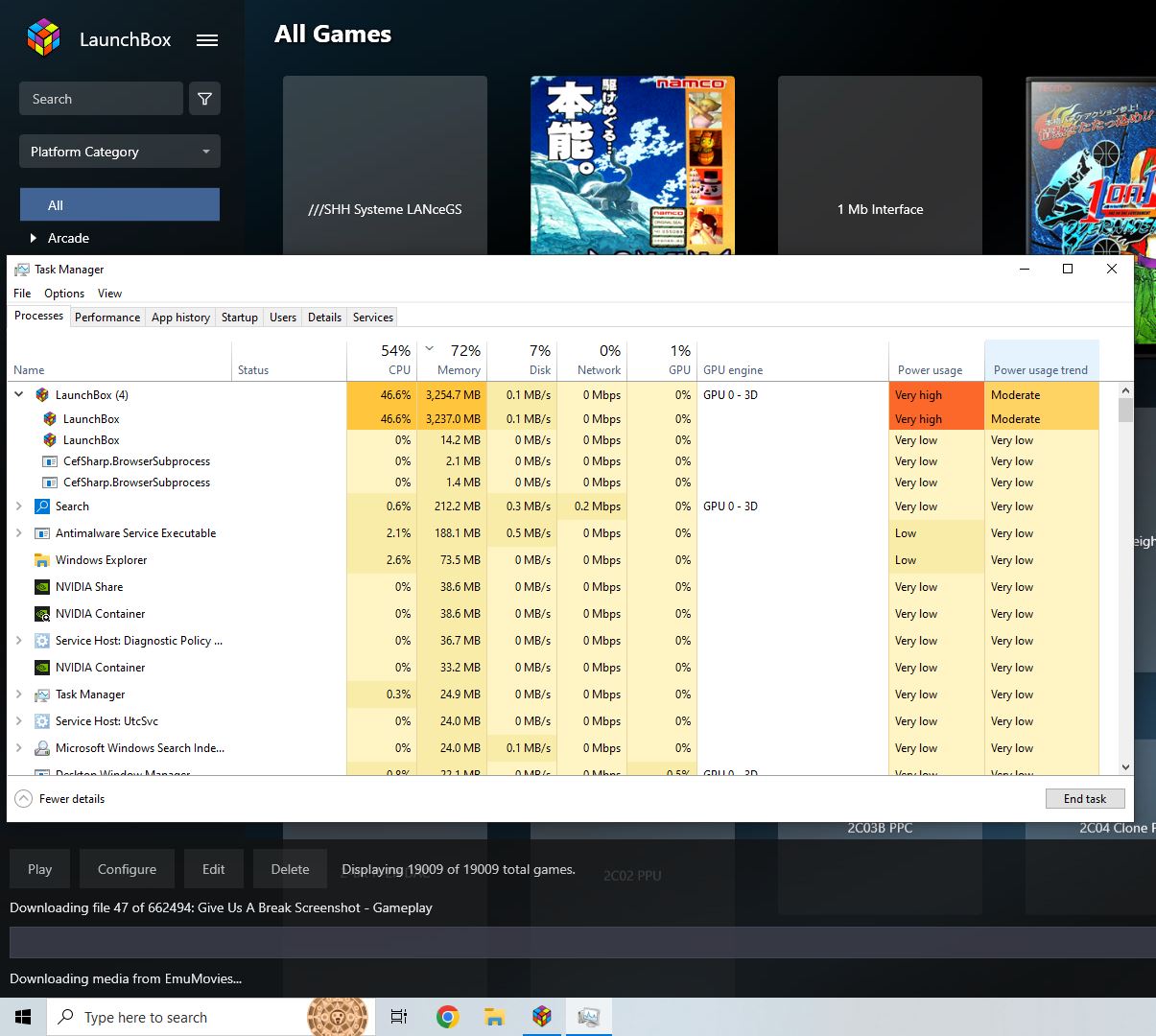
Task: Collapse Task Manager with Fewer details
Action: coord(59,798)
